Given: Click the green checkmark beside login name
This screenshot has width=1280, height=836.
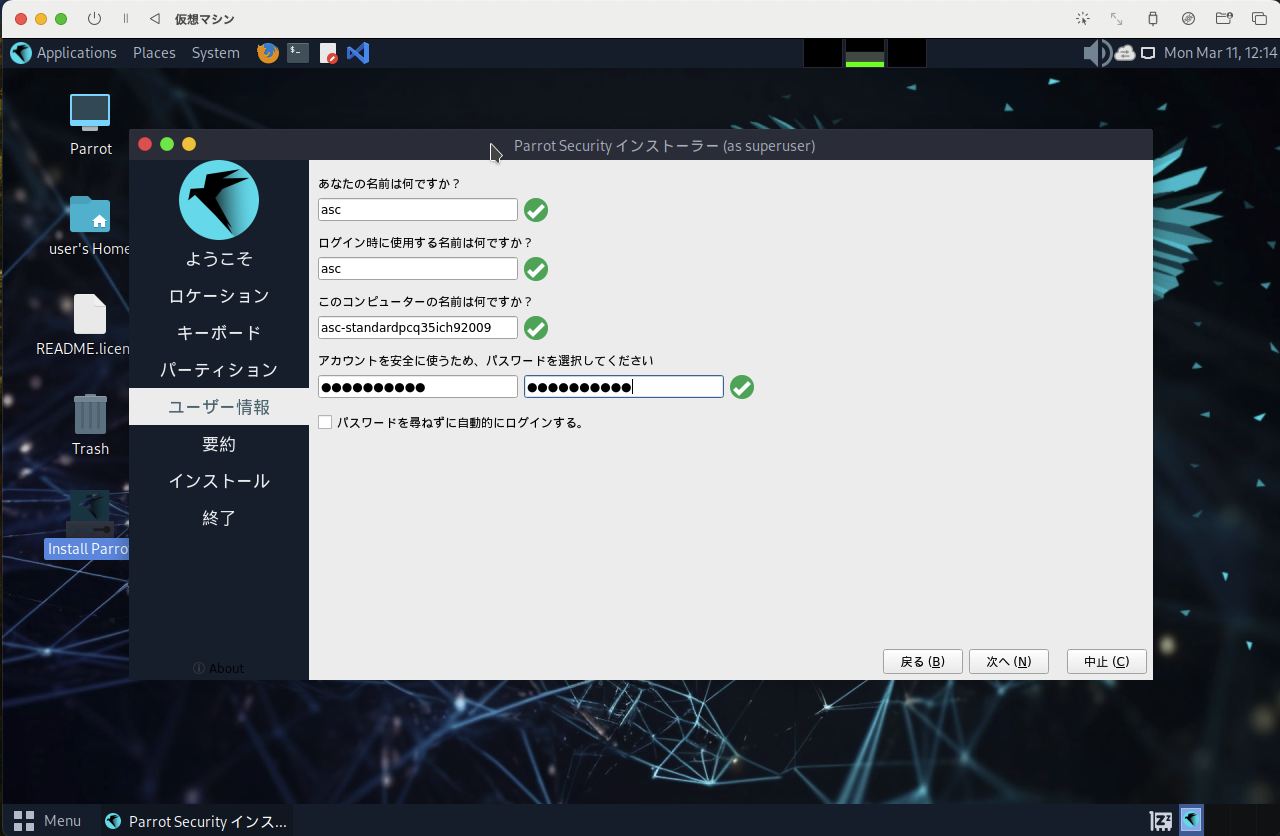Looking at the screenshot, I should tap(536, 269).
